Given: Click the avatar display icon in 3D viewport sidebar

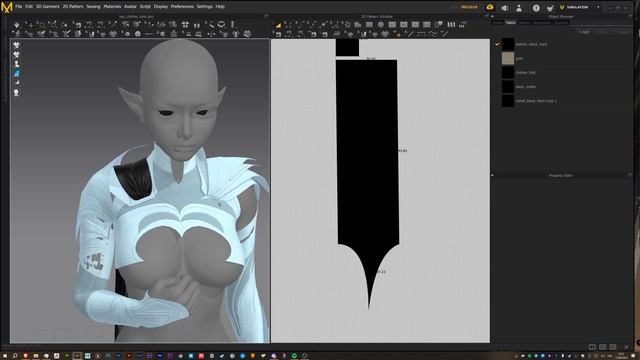Looking at the screenshot, I should [16, 64].
